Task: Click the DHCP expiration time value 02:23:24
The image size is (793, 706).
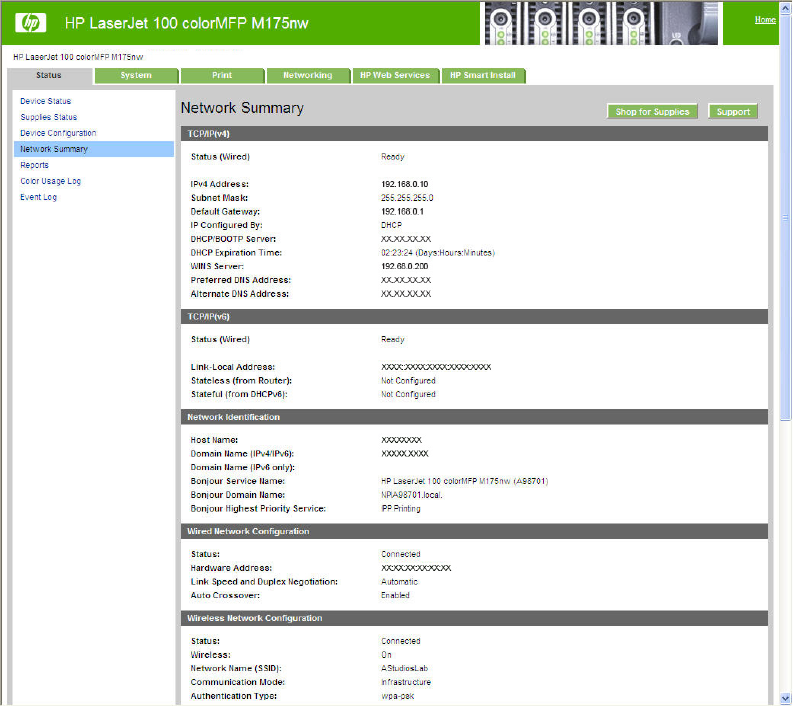Action: tap(438, 253)
